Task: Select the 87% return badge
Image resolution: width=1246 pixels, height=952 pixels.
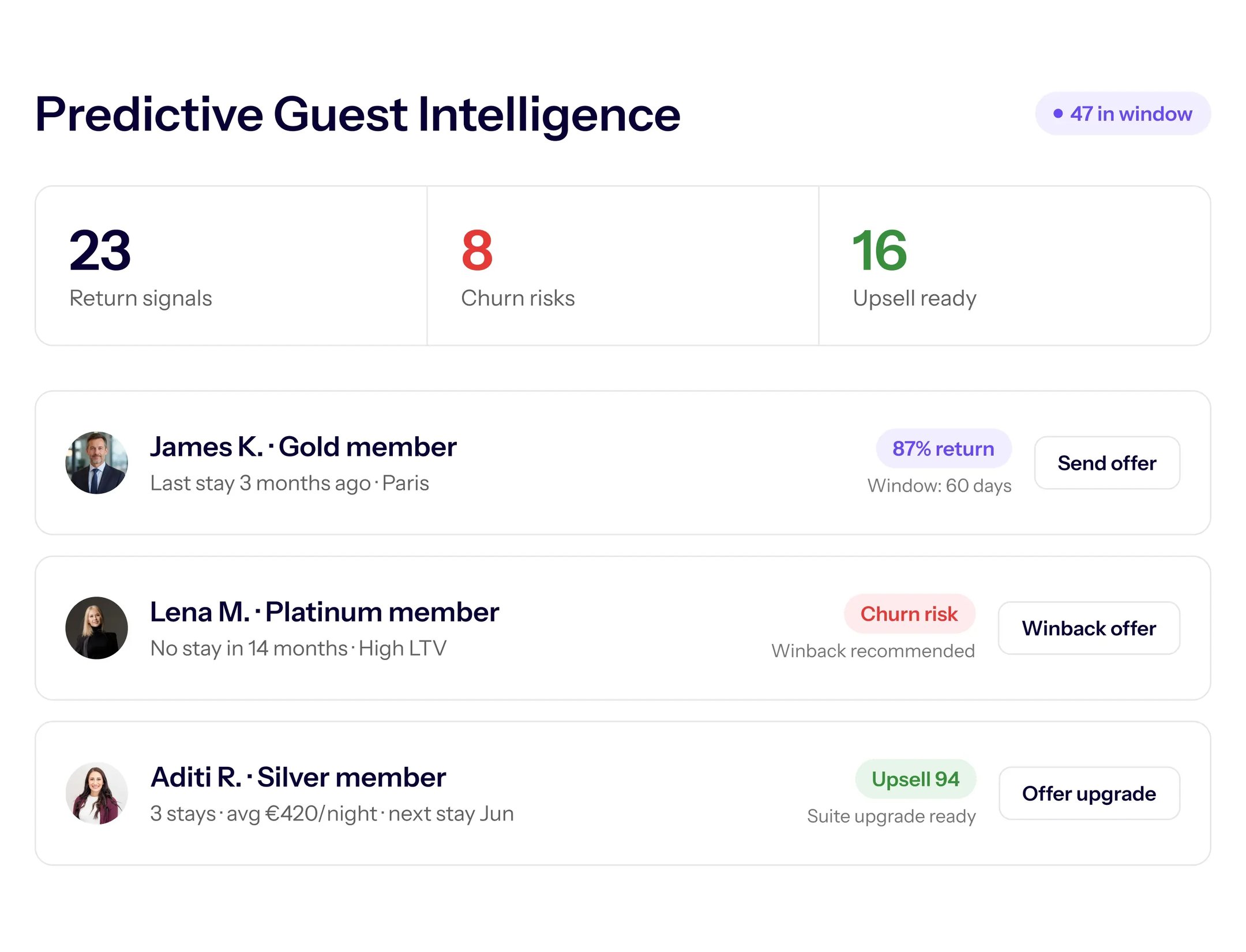Action: point(943,448)
